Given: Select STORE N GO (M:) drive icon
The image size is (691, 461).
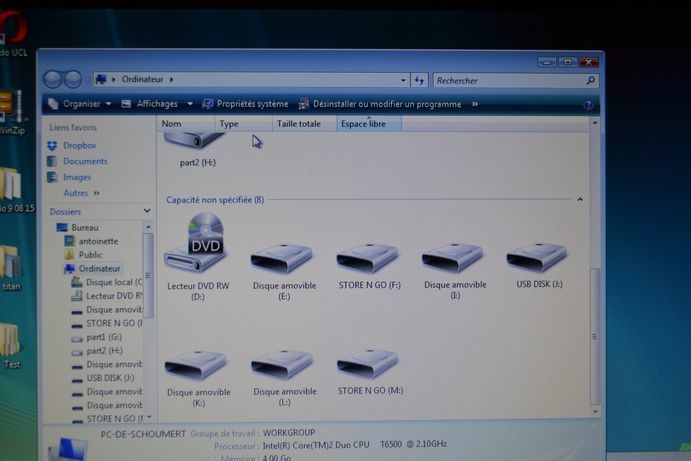Looking at the screenshot, I should point(368,364).
